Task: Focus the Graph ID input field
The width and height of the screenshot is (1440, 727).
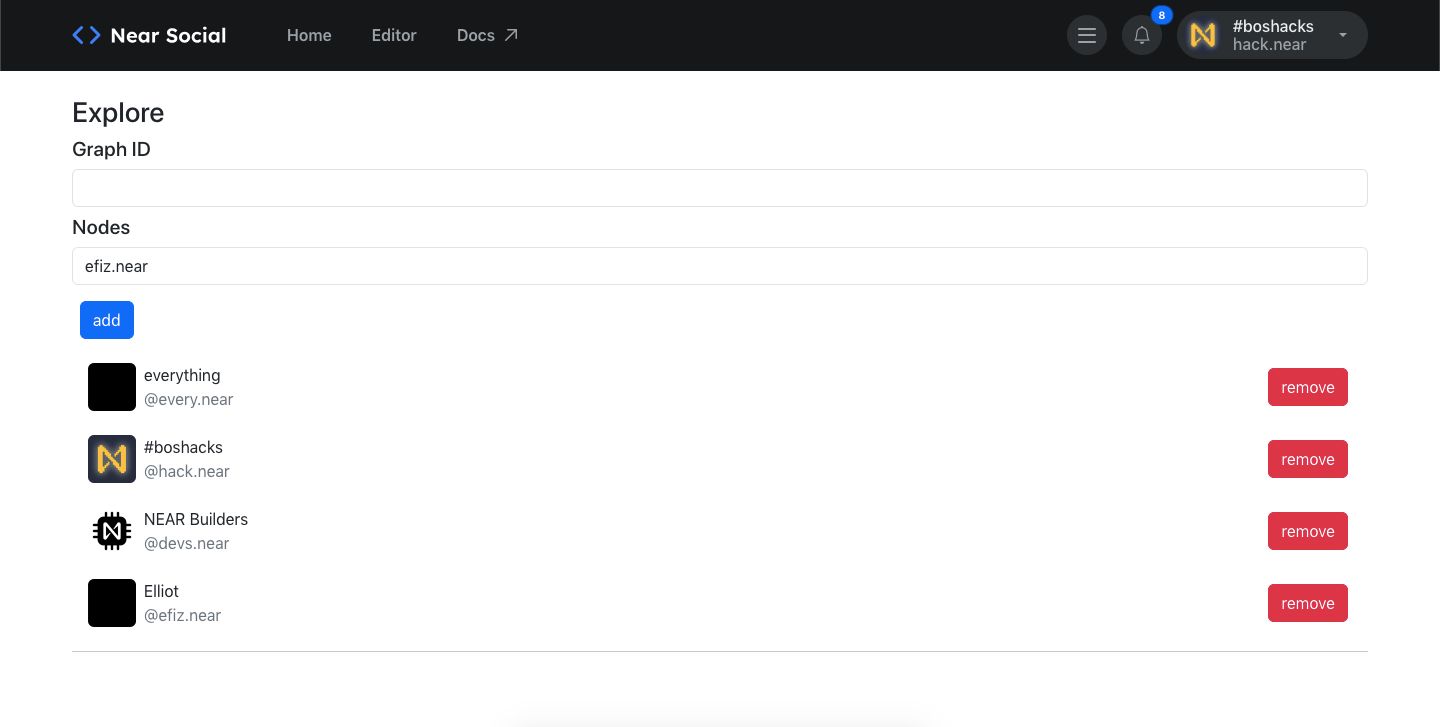Action: click(x=720, y=188)
